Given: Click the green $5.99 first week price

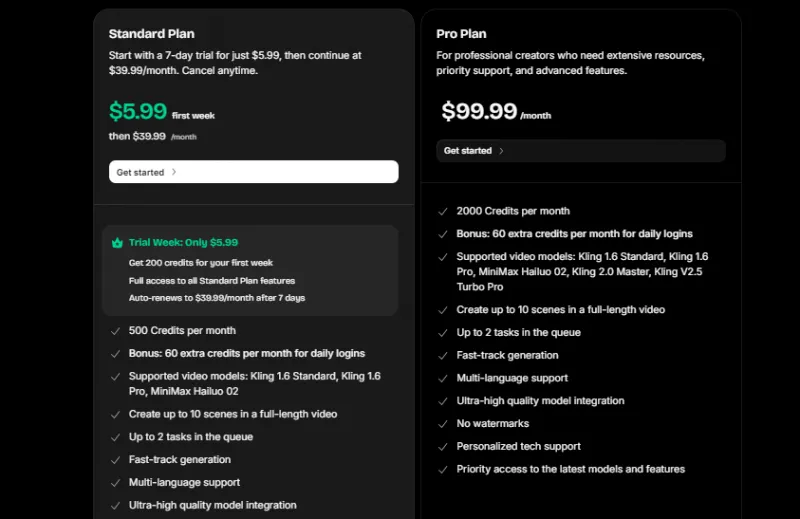Looking at the screenshot, I should (137, 110).
